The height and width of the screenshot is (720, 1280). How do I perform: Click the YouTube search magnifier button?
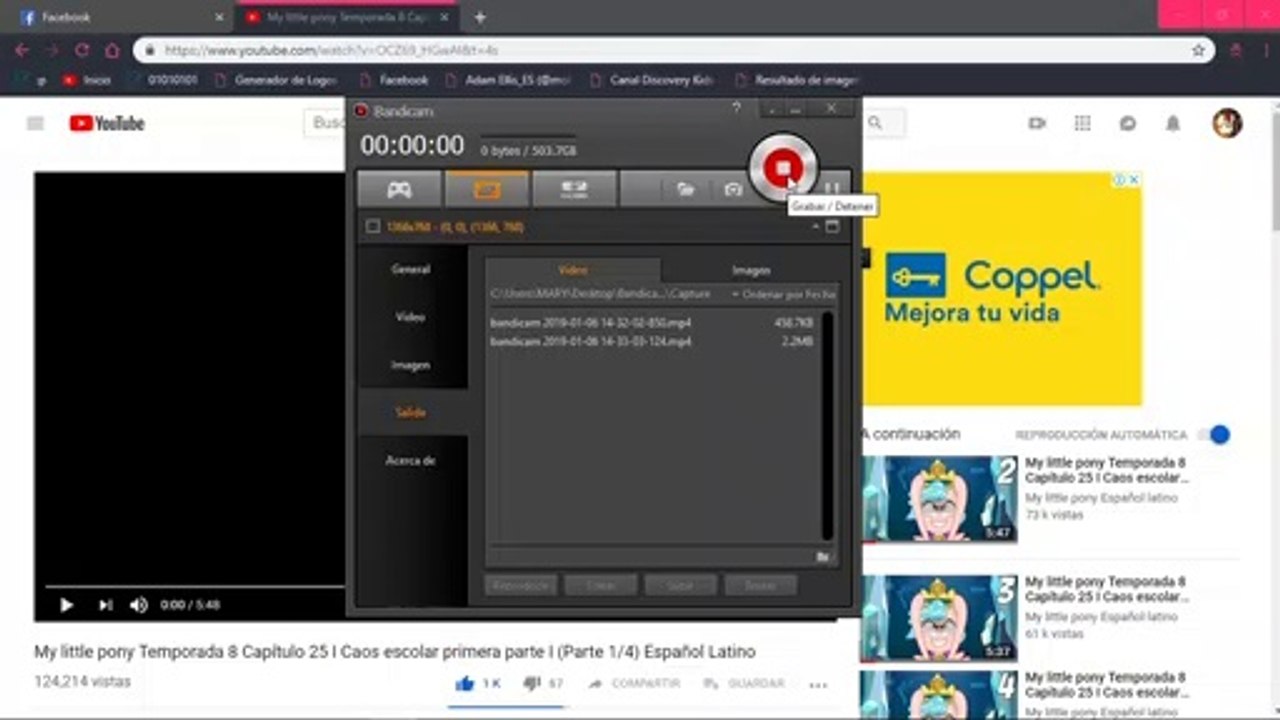pyautogui.click(x=875, y=123)
